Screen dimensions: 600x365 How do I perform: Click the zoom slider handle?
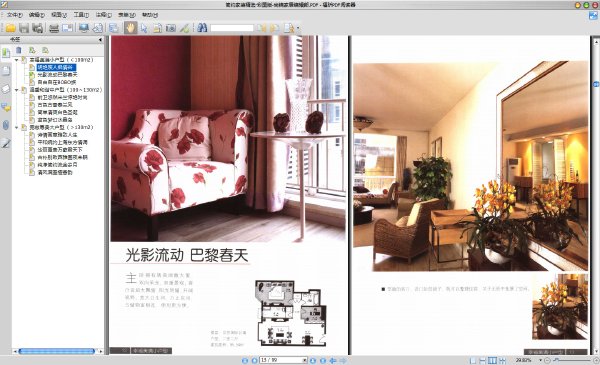pos(556,360)
